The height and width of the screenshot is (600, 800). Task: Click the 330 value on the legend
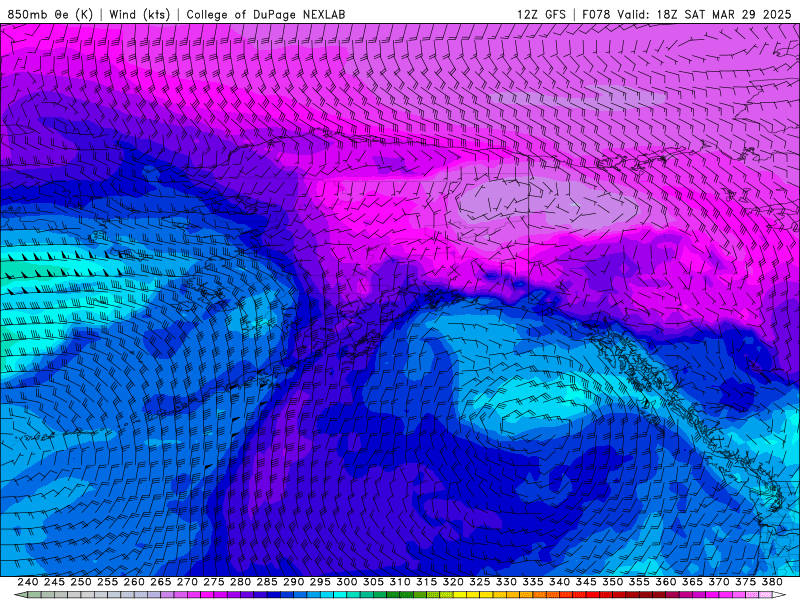click(x=506, y=582)
